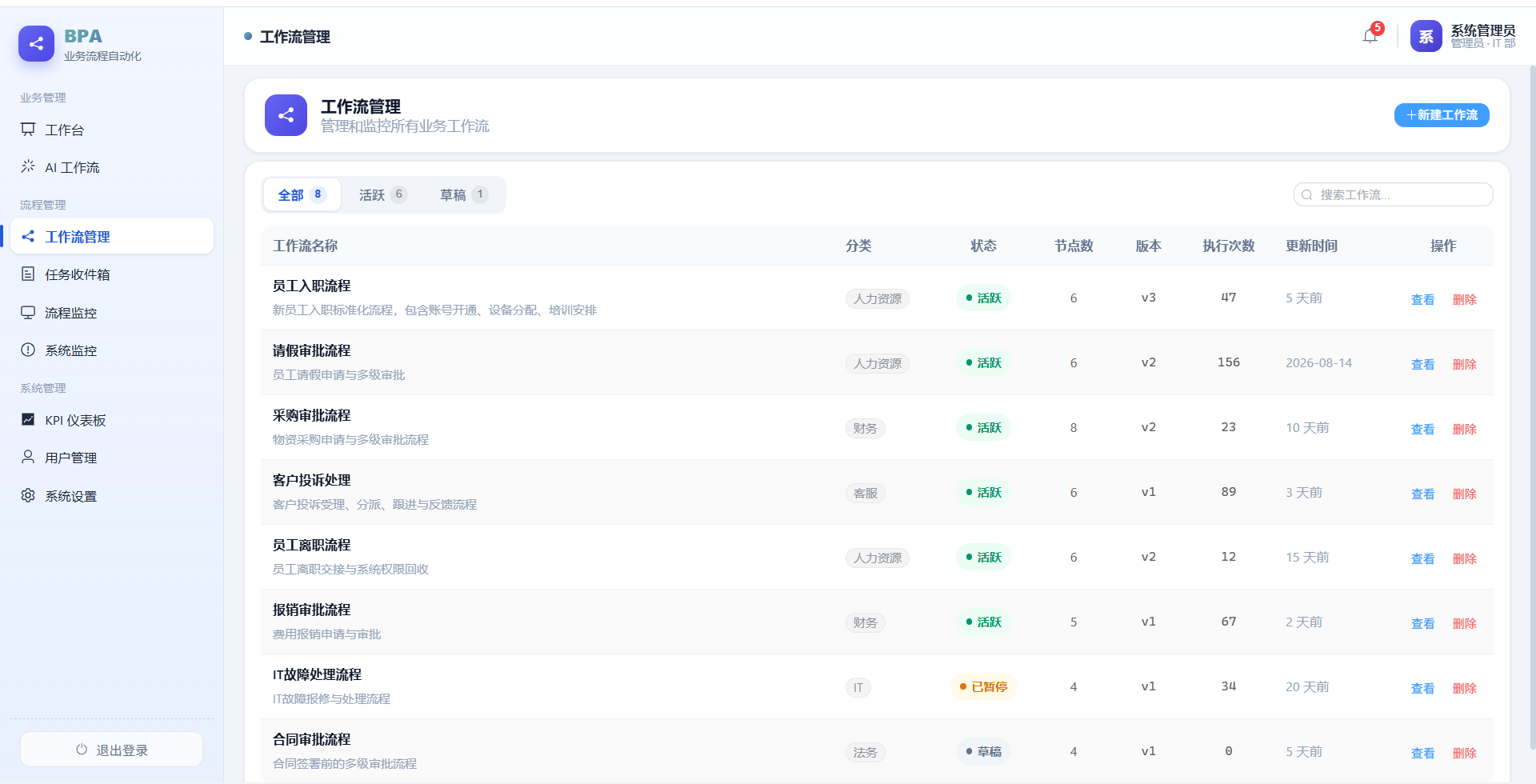Click the 系统管理员 user name
This screenshot has width=1536, height=784.
click(x=1483, y=30)
